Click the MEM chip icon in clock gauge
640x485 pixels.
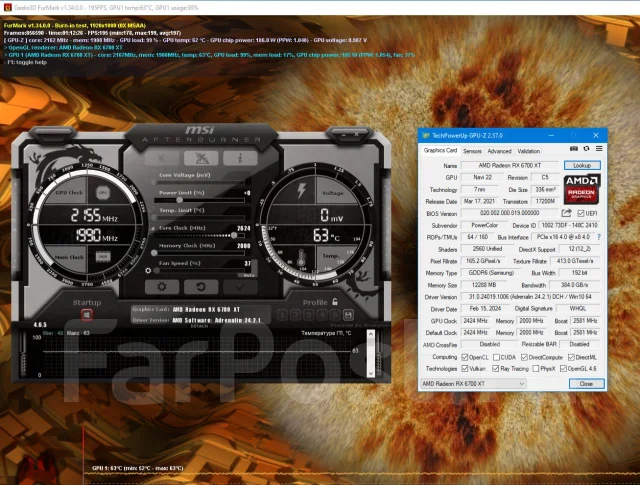tap(103, 256)
